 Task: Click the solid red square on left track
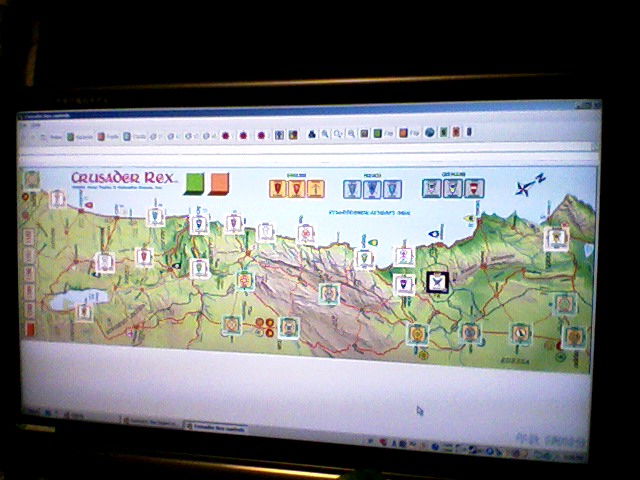tap(30, 329)
